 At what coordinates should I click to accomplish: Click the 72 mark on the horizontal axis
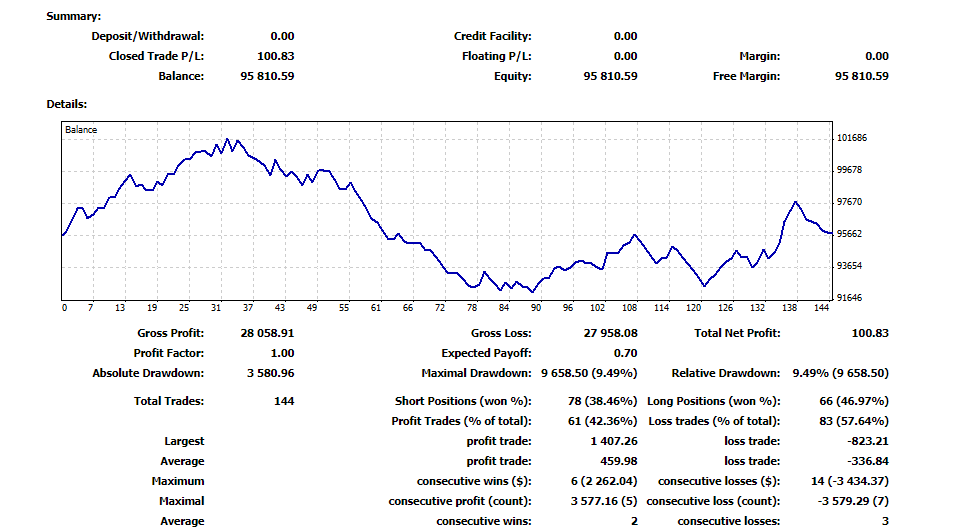(x=440, y=308)
